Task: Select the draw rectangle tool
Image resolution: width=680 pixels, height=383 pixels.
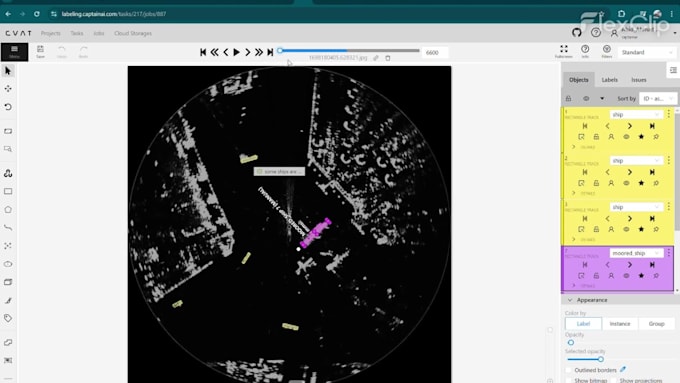Action: pyautogui.click(x=8, y=191)
